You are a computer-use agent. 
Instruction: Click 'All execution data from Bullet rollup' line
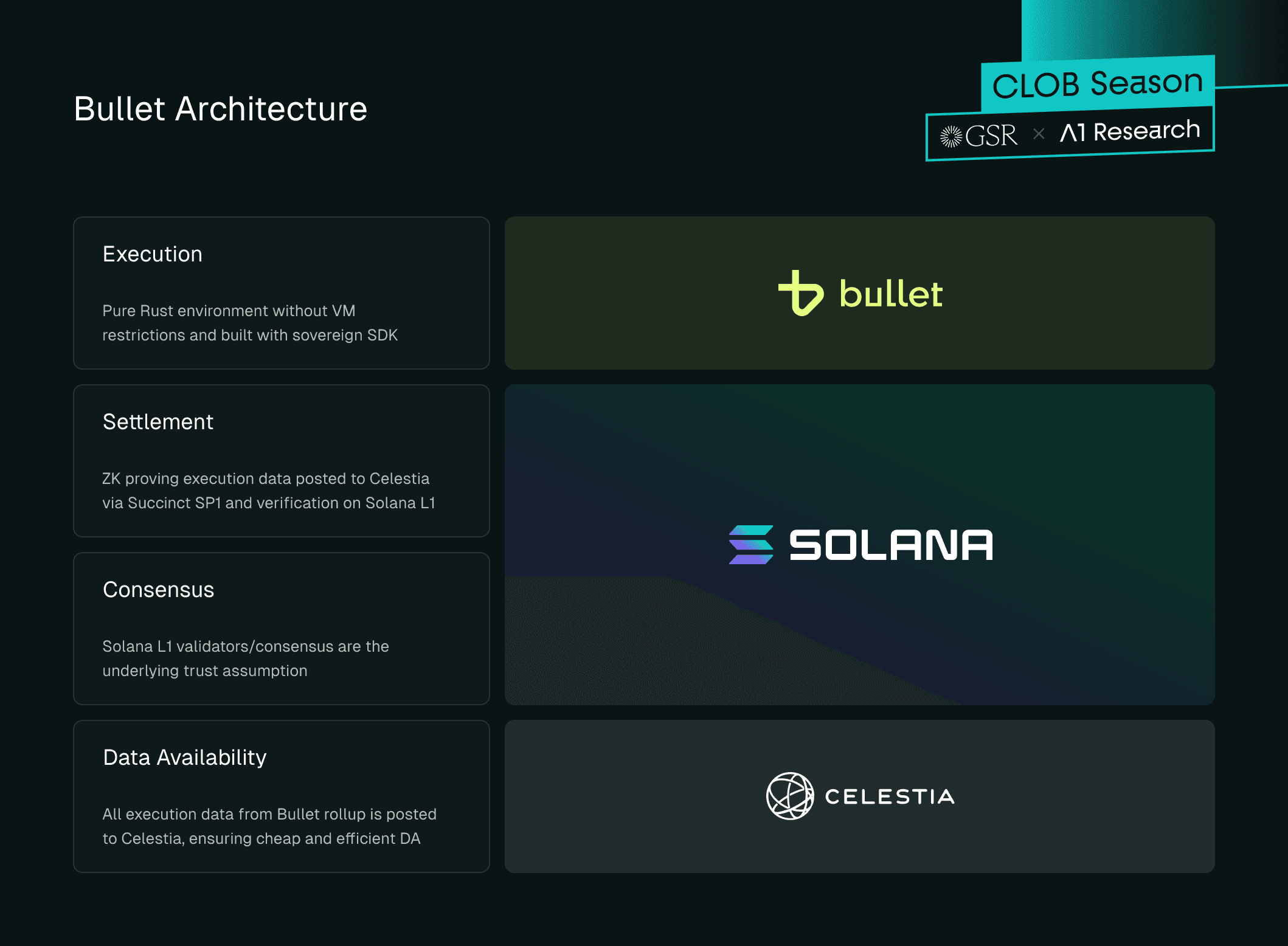click(269, 814)
